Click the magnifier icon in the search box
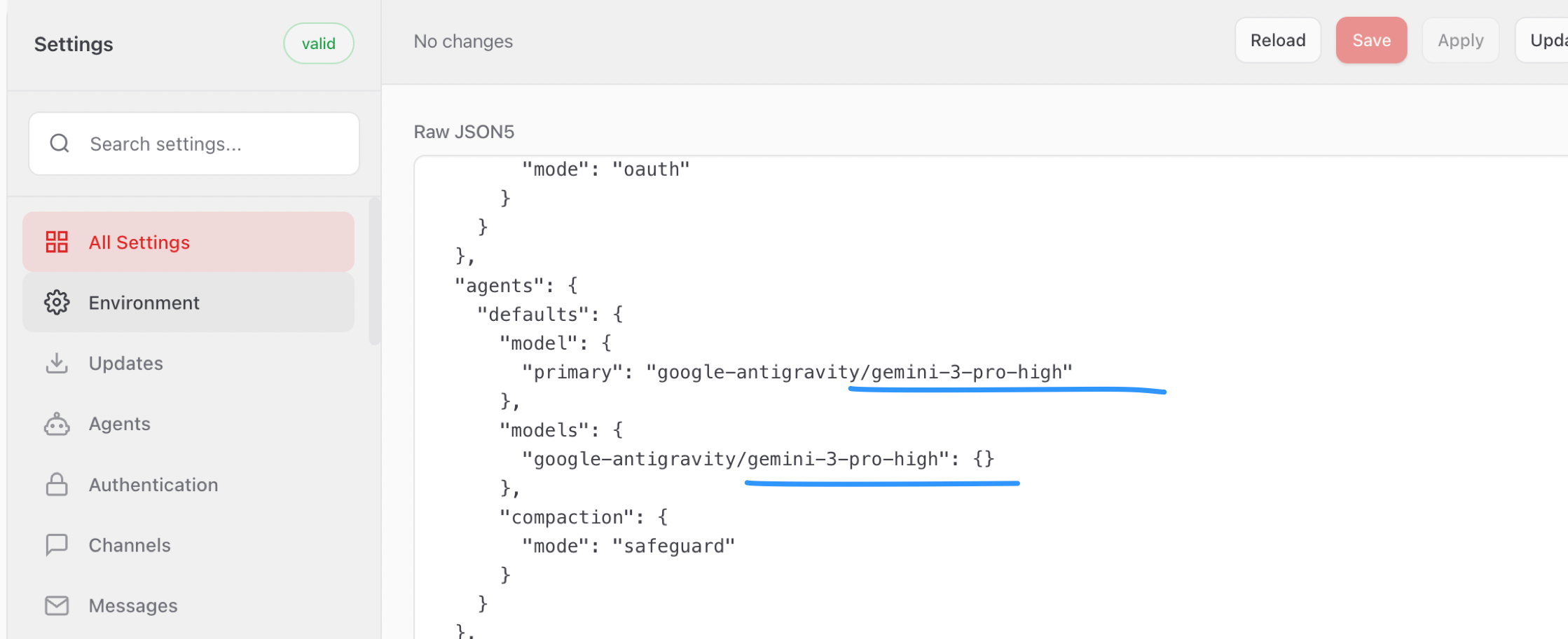1568x639 pixels. [x=60, y=144]
